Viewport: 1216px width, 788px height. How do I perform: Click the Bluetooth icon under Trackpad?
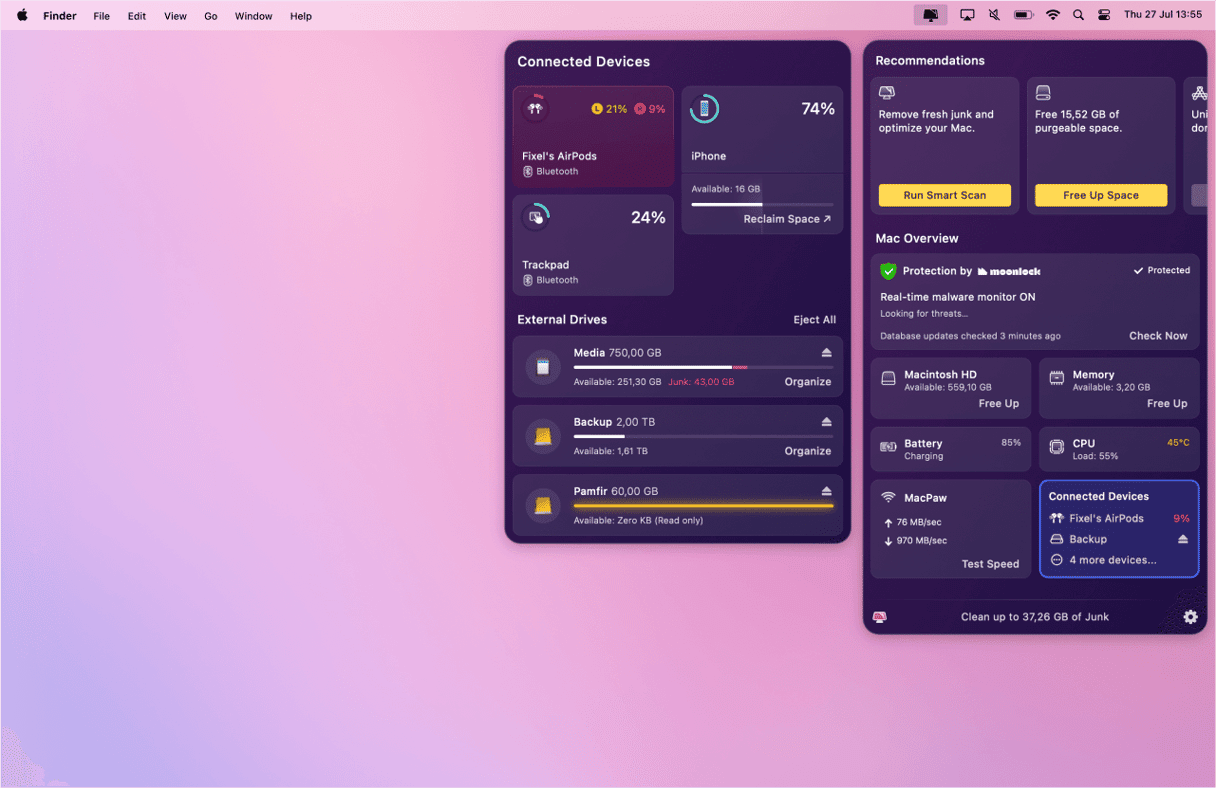point(528,281)
